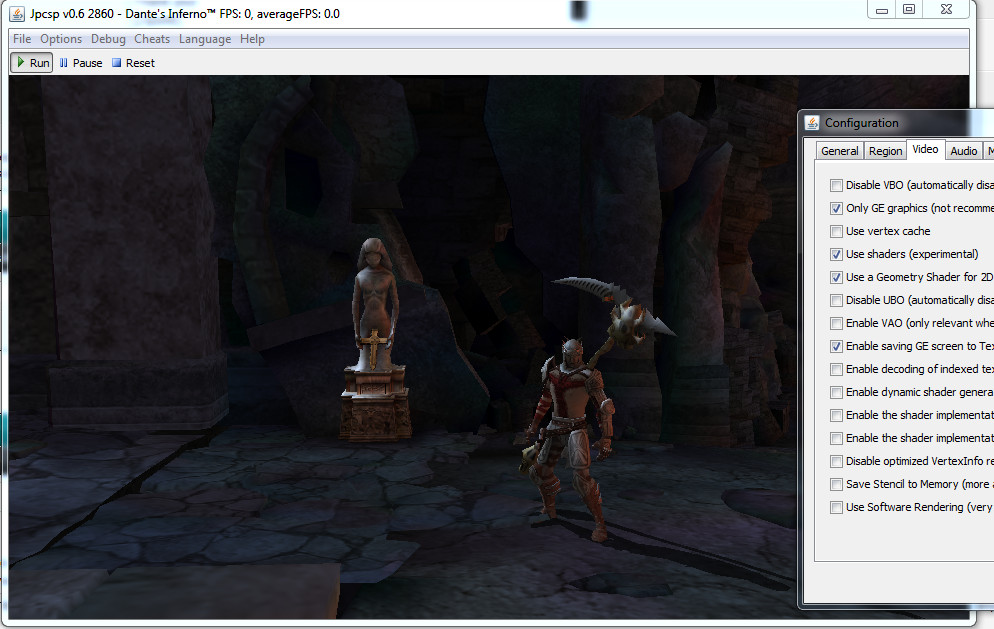Open the Language menu
Viewport: 994px width, 629px height.
point(205,39)
